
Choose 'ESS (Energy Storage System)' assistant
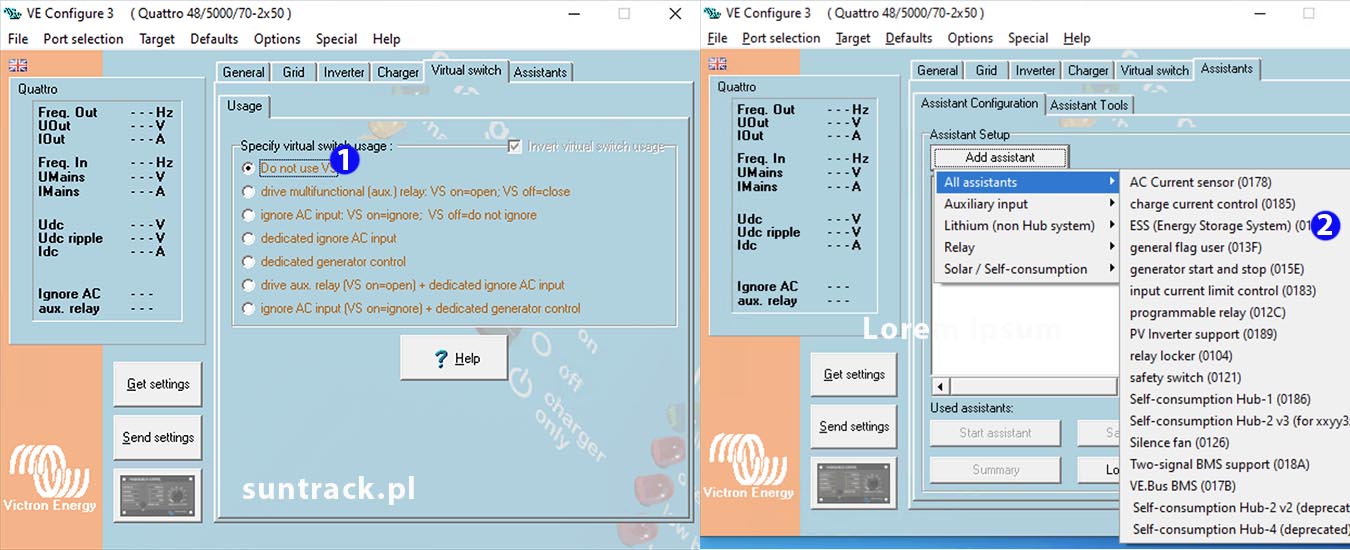[1236, 226]
